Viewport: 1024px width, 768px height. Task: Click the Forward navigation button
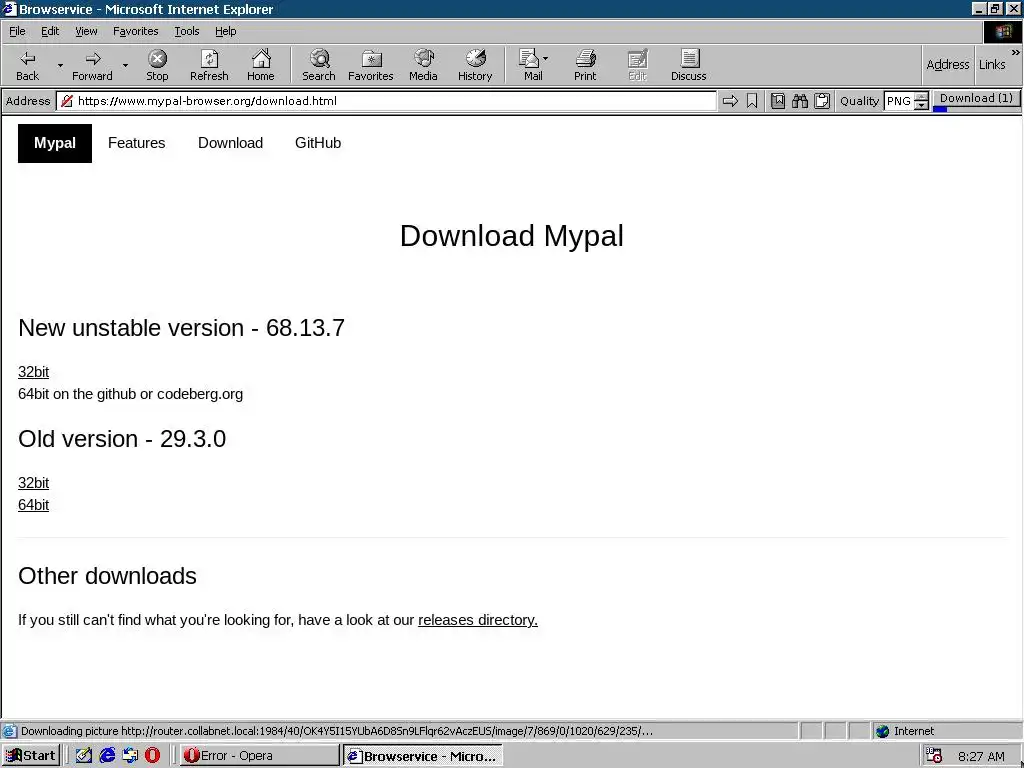[x=92, y=65]
